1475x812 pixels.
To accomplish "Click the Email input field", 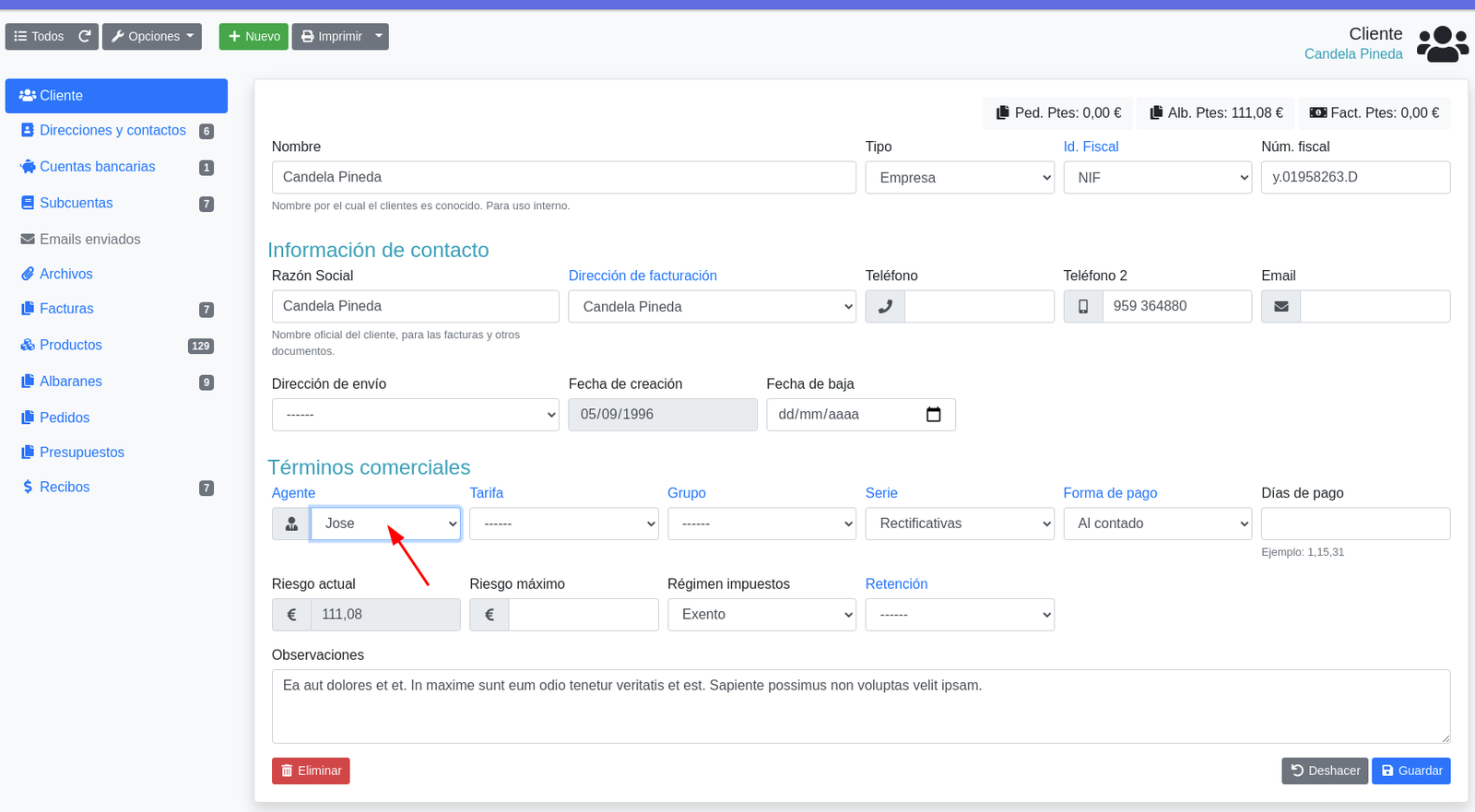I will [x=1375, y=306].
